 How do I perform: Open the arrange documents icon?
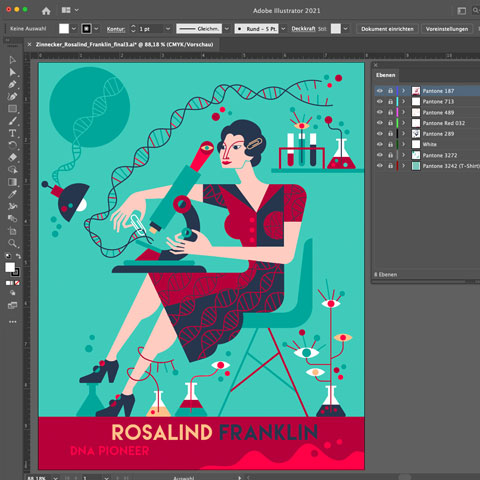tap(66, 10)
